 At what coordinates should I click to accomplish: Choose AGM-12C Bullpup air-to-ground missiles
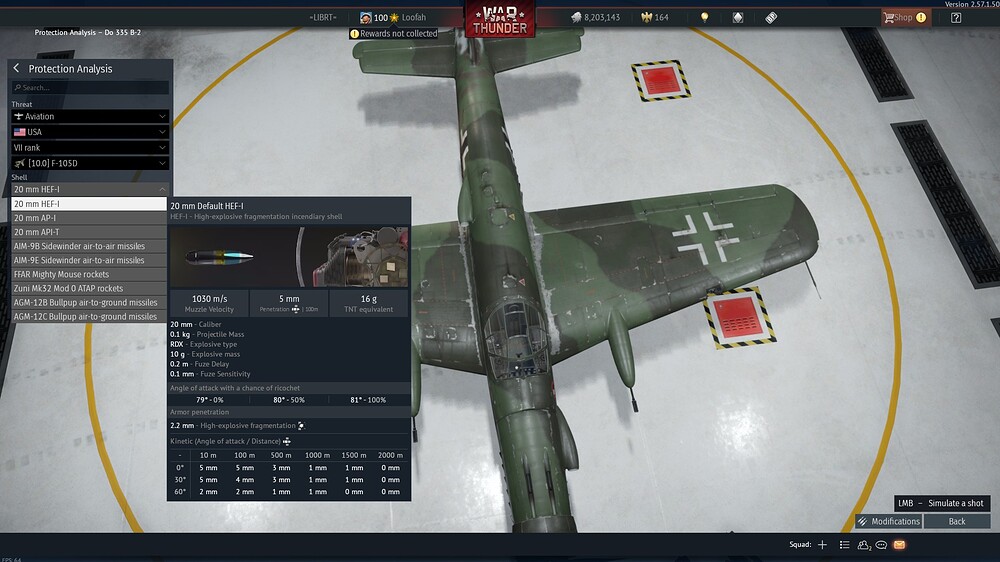tap(89, 316)
